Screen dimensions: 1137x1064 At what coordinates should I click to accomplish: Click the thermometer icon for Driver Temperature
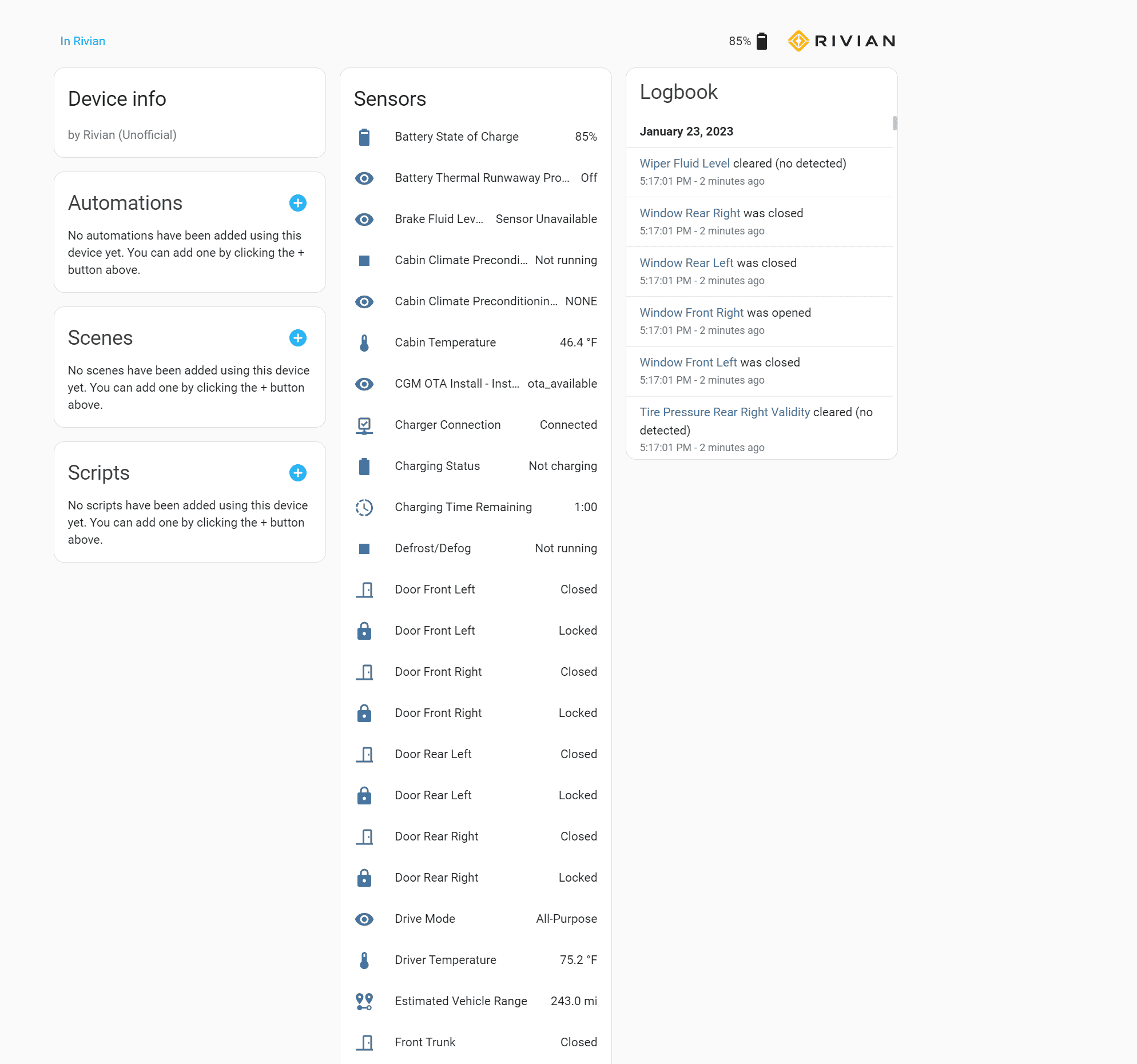point(364,961)
